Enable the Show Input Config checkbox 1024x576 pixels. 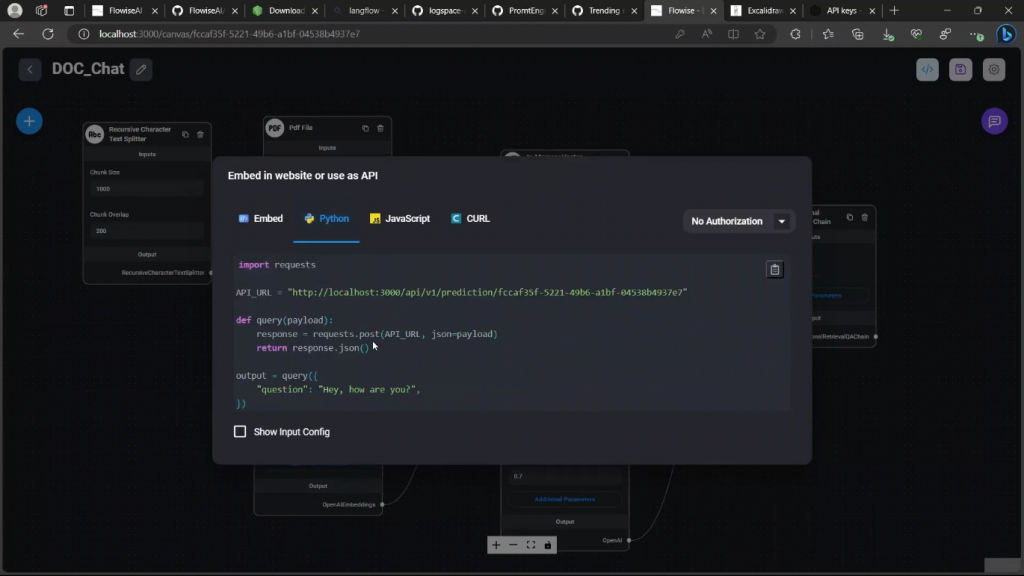(240, 432)
